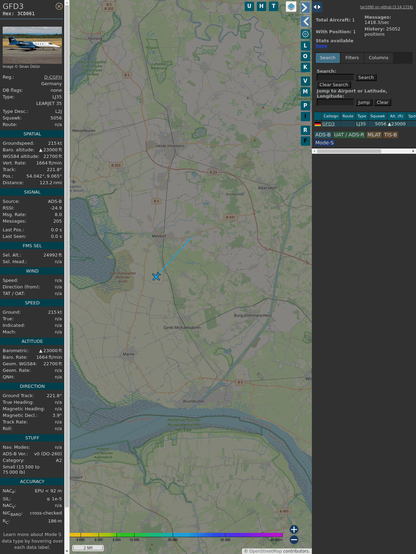Viewport: 416px width, 554px height.
Task: Toggle the I map button
Action: [x=305, y=116]
